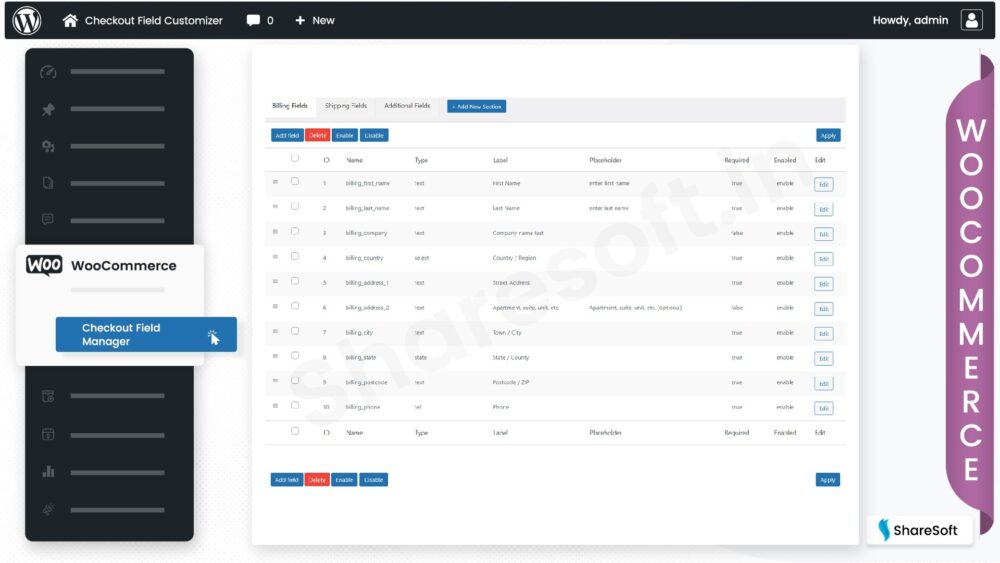Tick checkbox for billing_company
The height and width of the screenshot is (563, 1000).
tap(295, 231)
